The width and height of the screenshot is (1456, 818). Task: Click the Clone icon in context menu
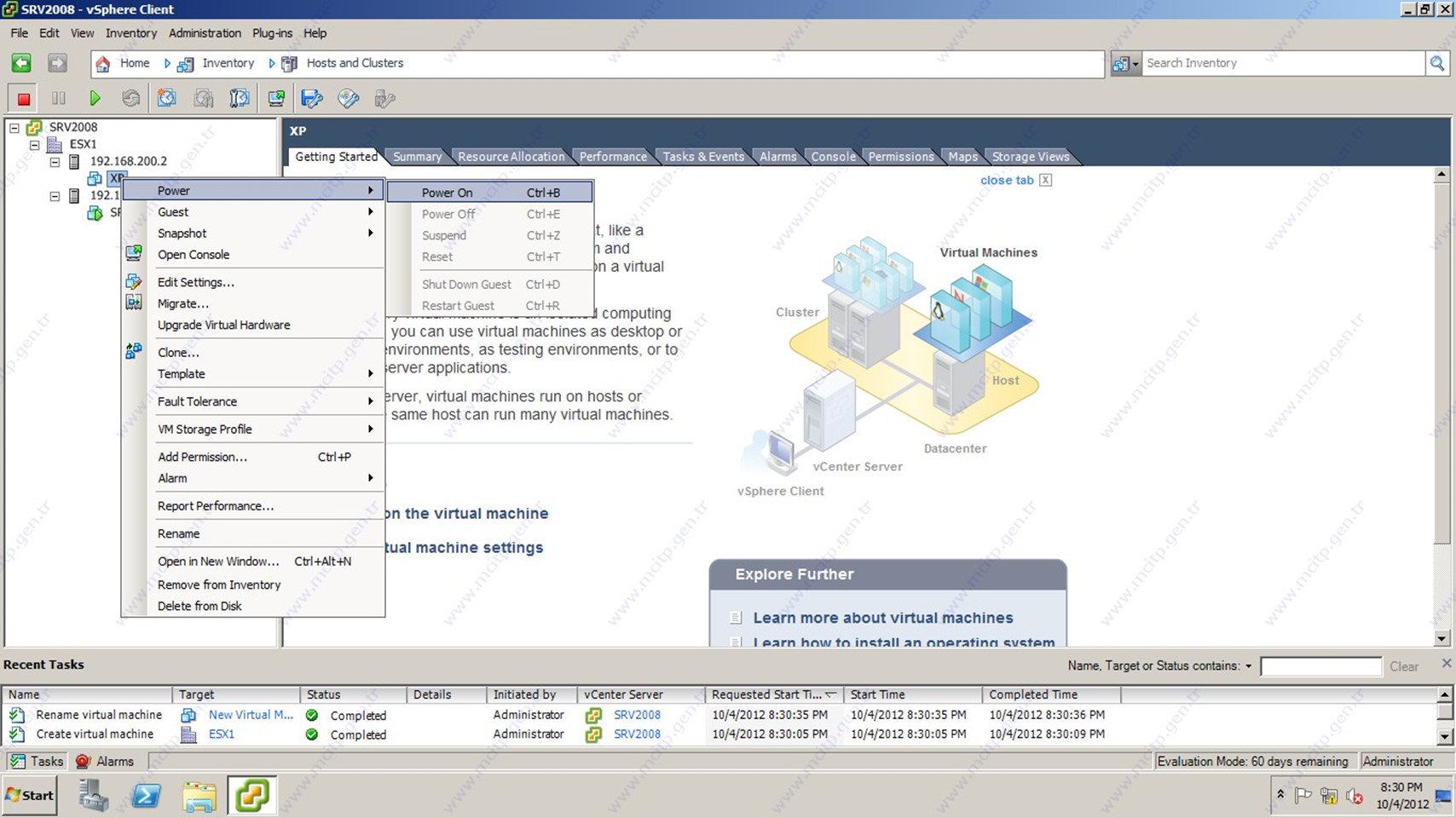click(134, 350)
